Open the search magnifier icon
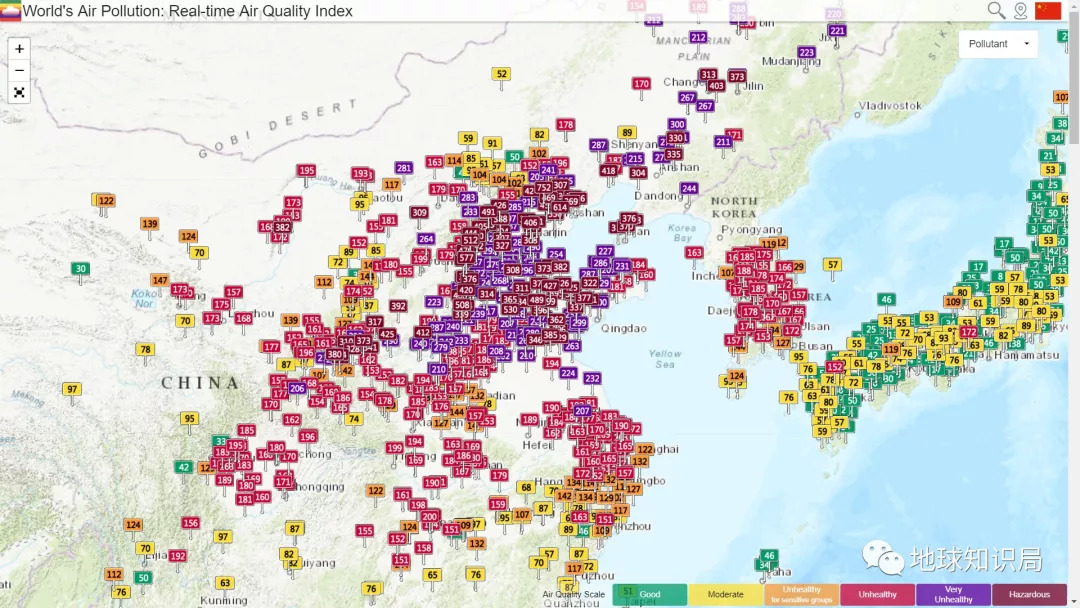The width and height of the screenshot is (1080, 608). [x=996, y=10]
